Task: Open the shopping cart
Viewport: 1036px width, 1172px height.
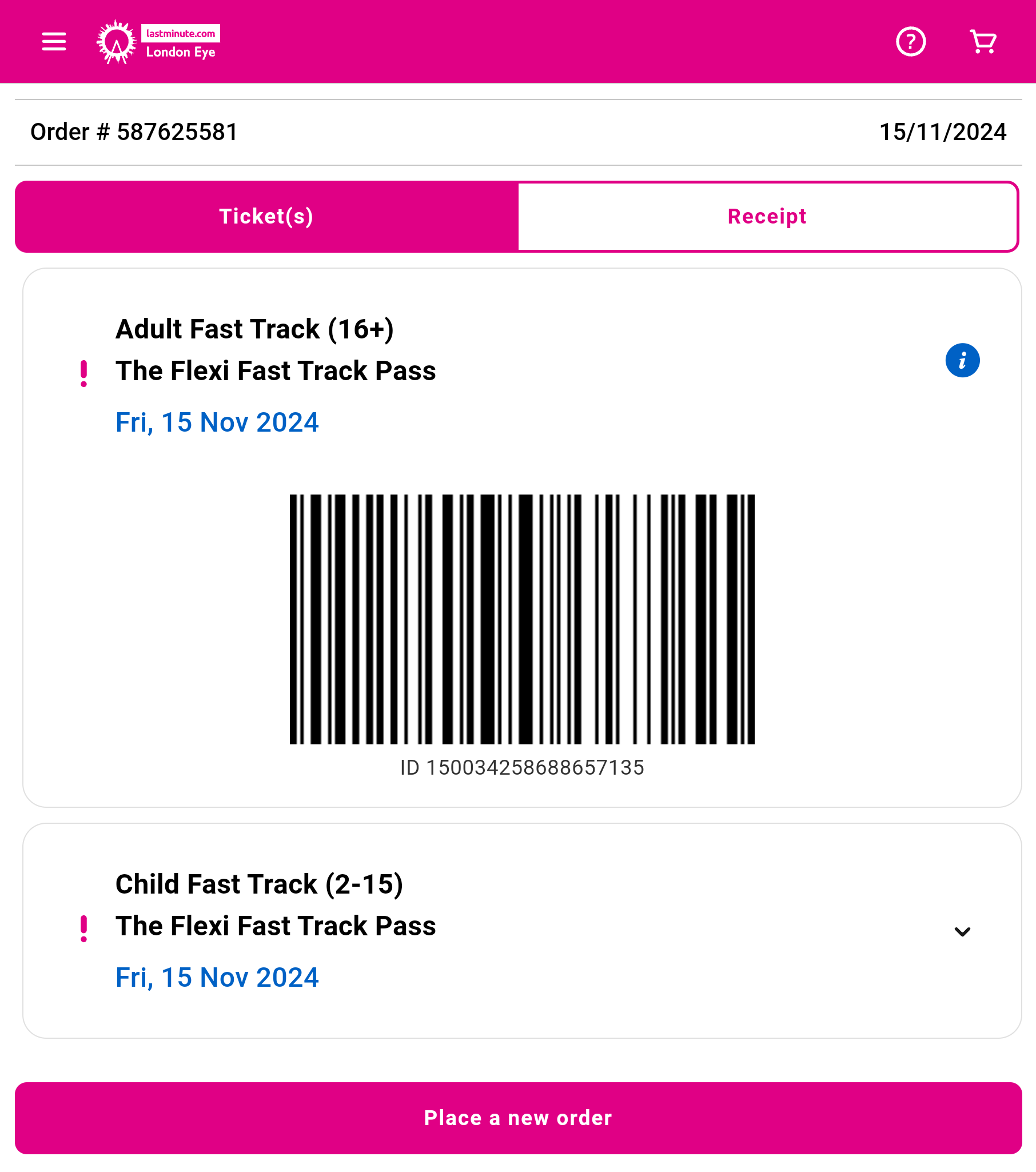Action: click(x=983, y=42)
